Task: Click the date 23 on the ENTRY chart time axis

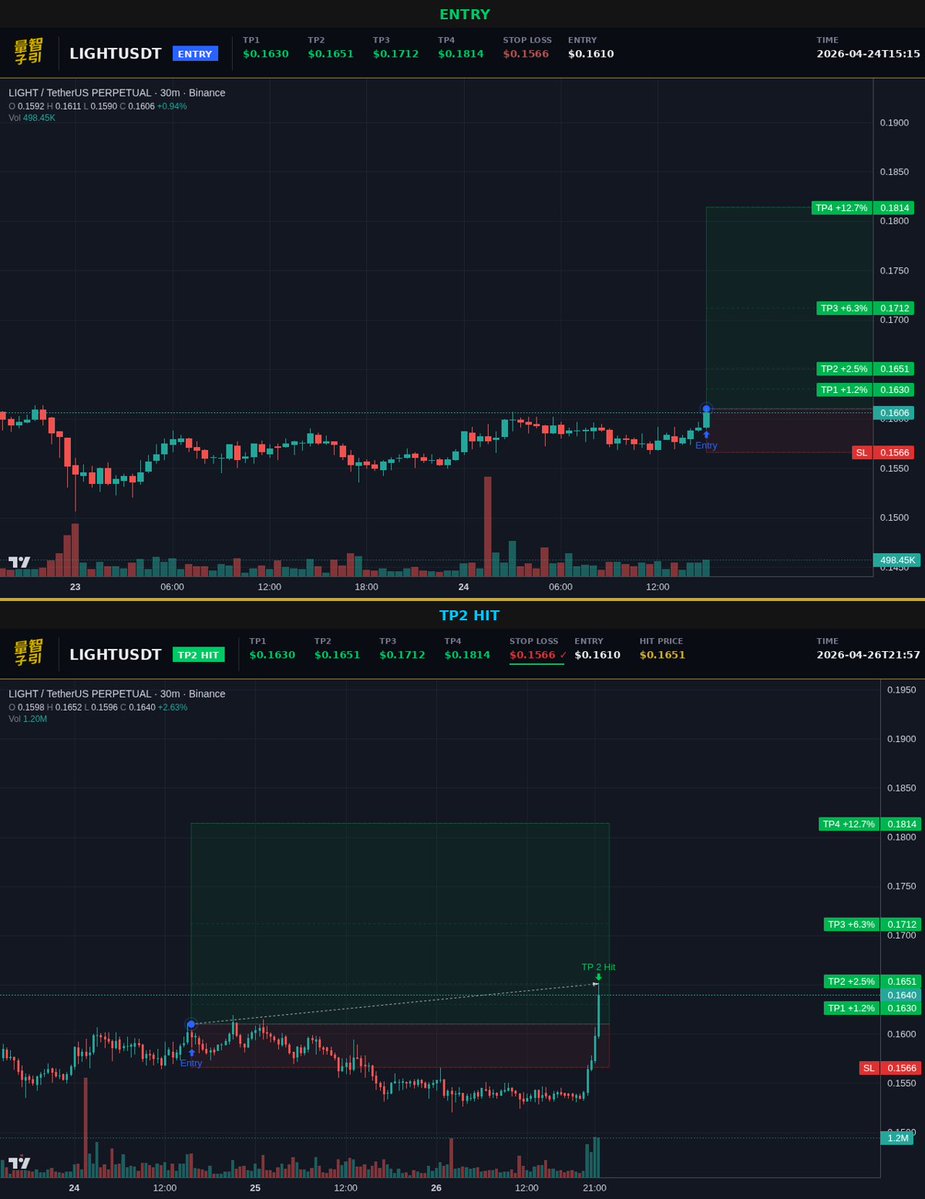Action: point(75,587)
